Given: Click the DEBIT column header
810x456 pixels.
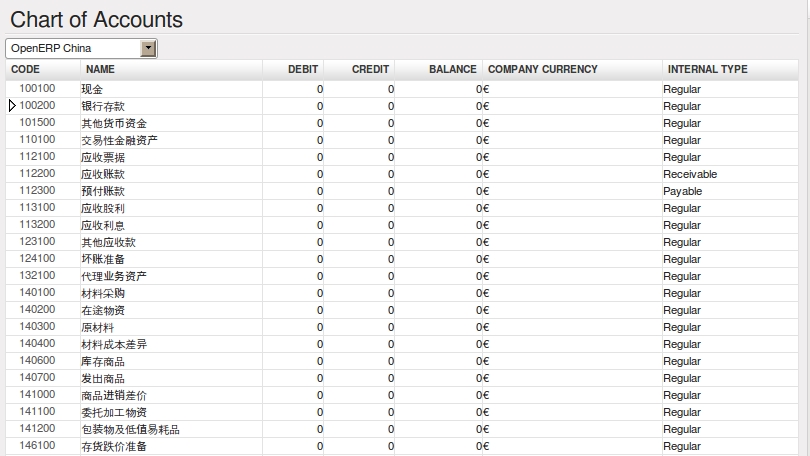Looking at the screenshot, I should pos(303,69).
